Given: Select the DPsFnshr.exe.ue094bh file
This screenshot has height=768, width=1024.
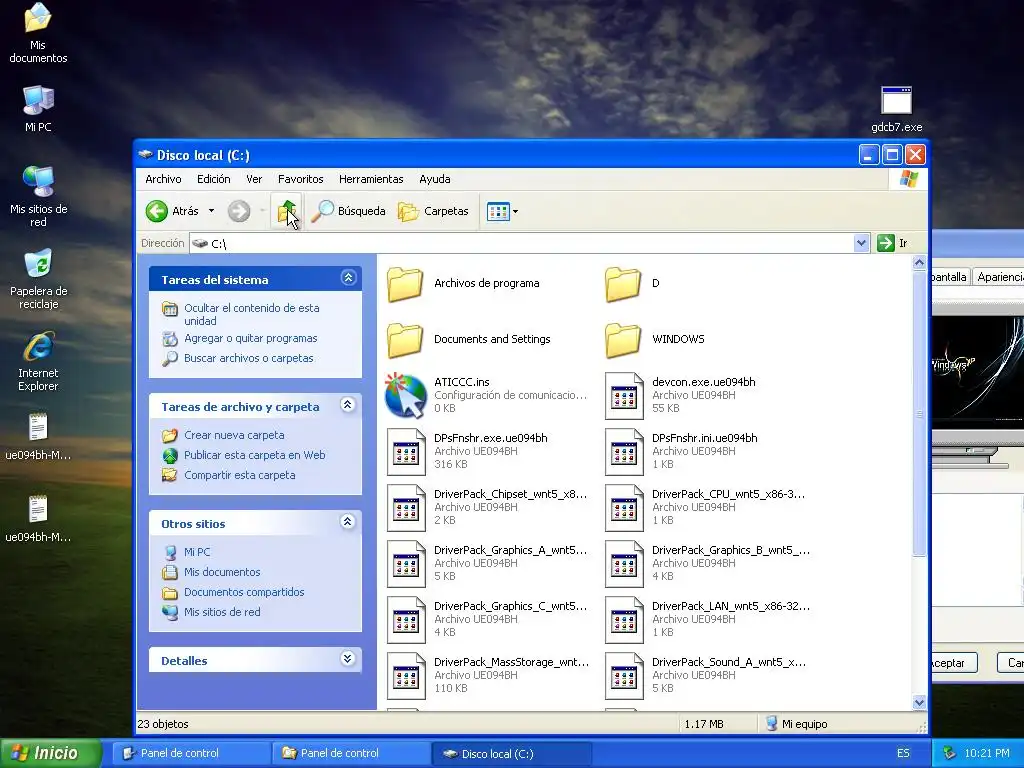Looking at the screenshot, I should (x=466, y=451).
